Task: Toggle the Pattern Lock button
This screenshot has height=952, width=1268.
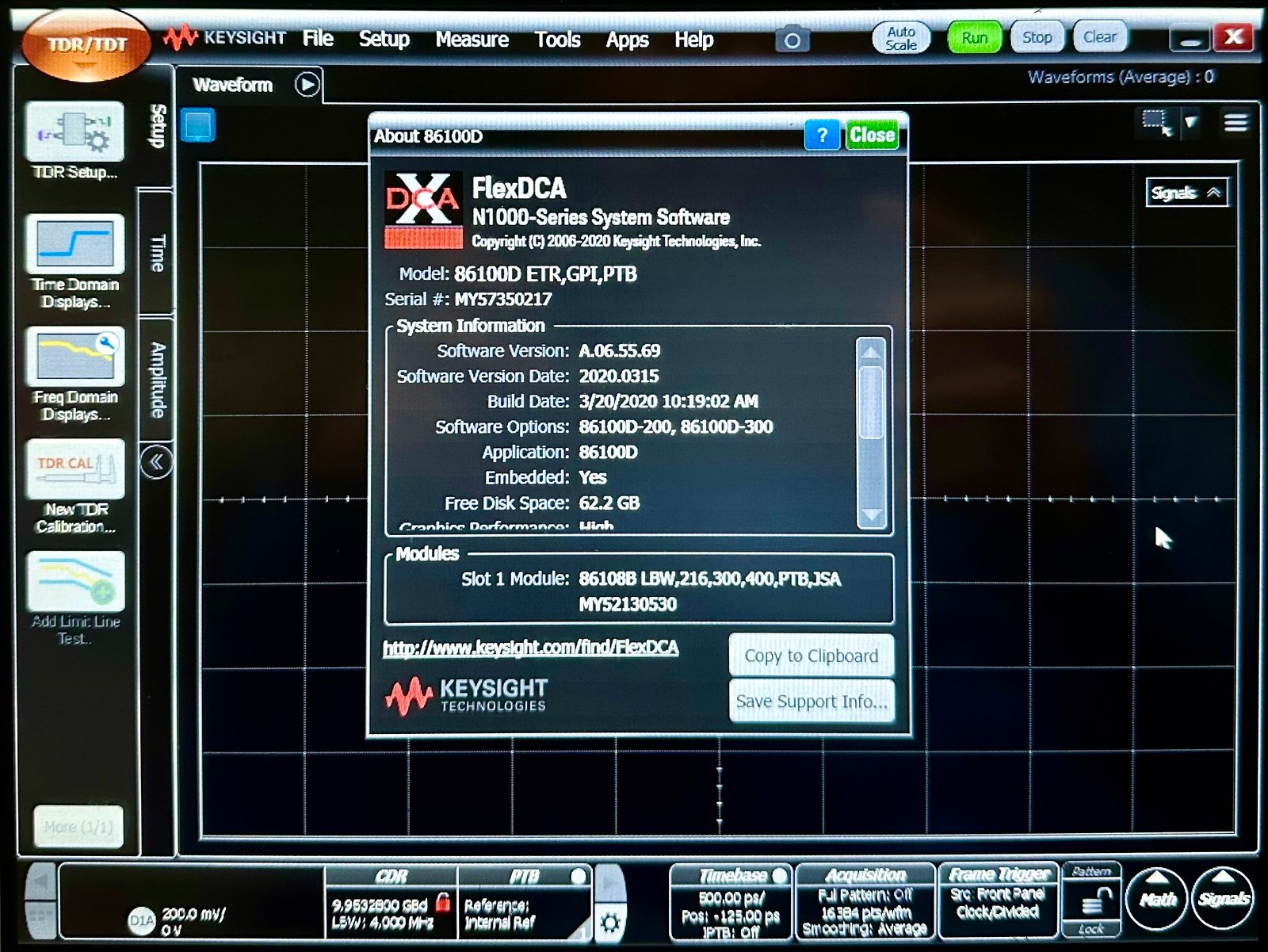Action: pyautogui.click(x=1092, y=900)
